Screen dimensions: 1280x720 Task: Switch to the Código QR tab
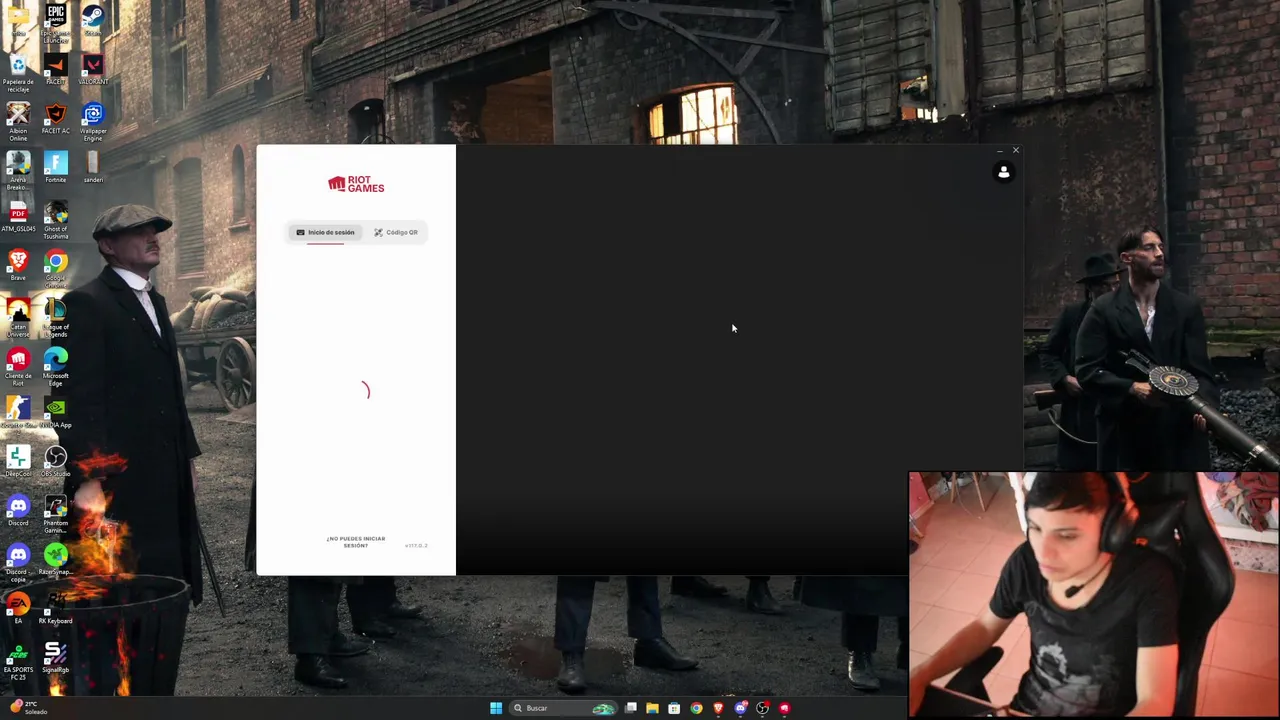(x=396, y=232)
